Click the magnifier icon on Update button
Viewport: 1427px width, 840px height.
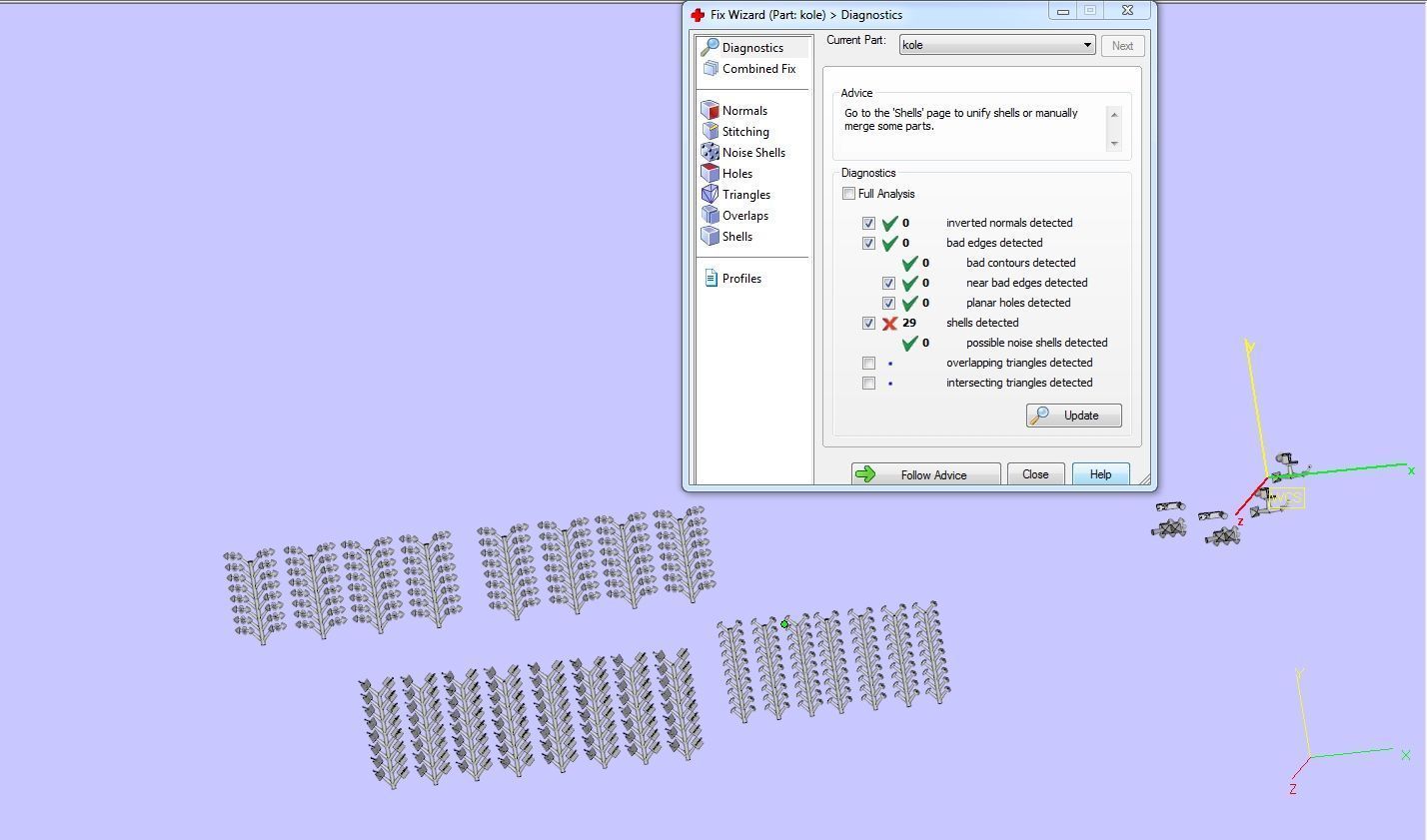tap(1040, 415)
